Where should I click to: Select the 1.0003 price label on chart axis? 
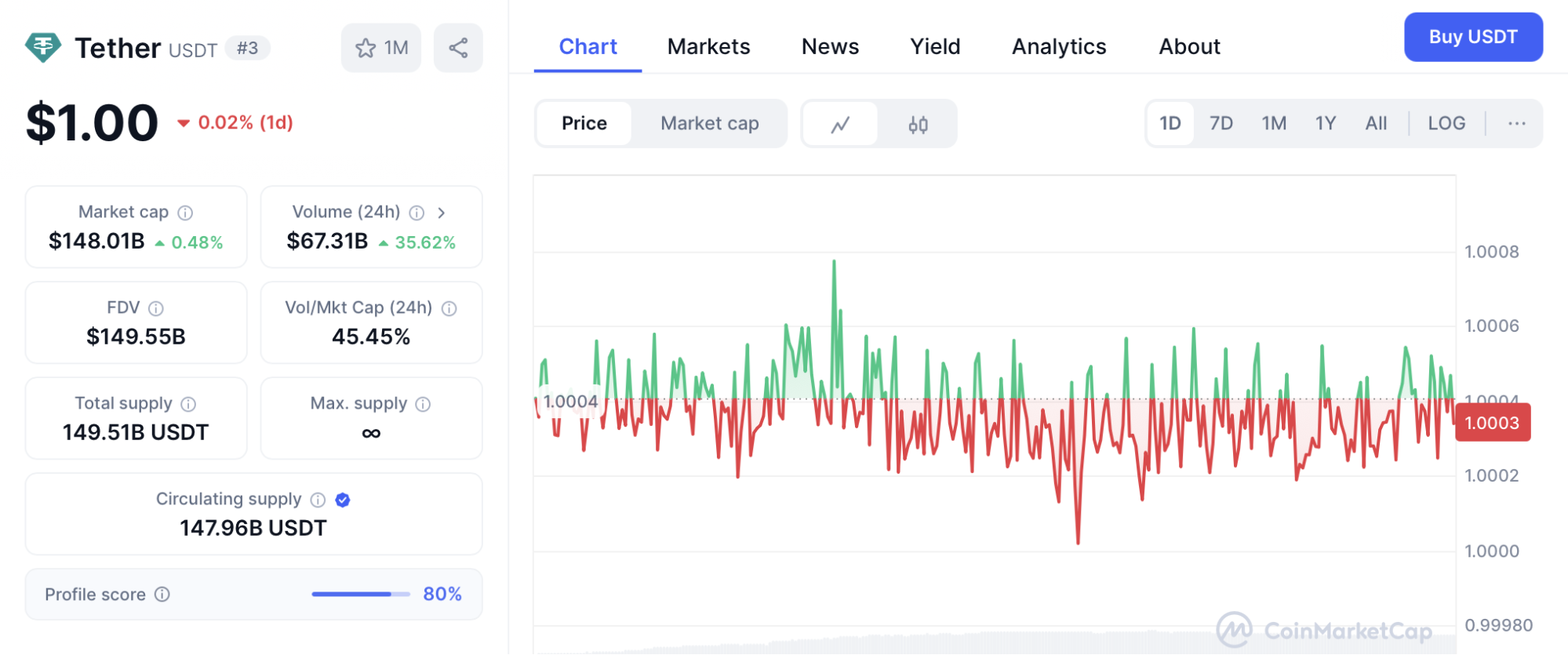pyautogui.click(x=1492, y=423)
